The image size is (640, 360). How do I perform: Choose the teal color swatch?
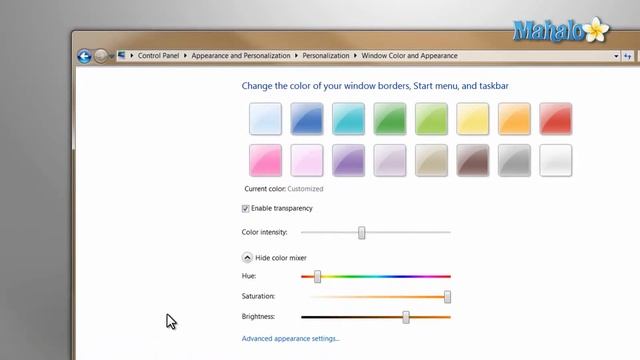point(348,119)
